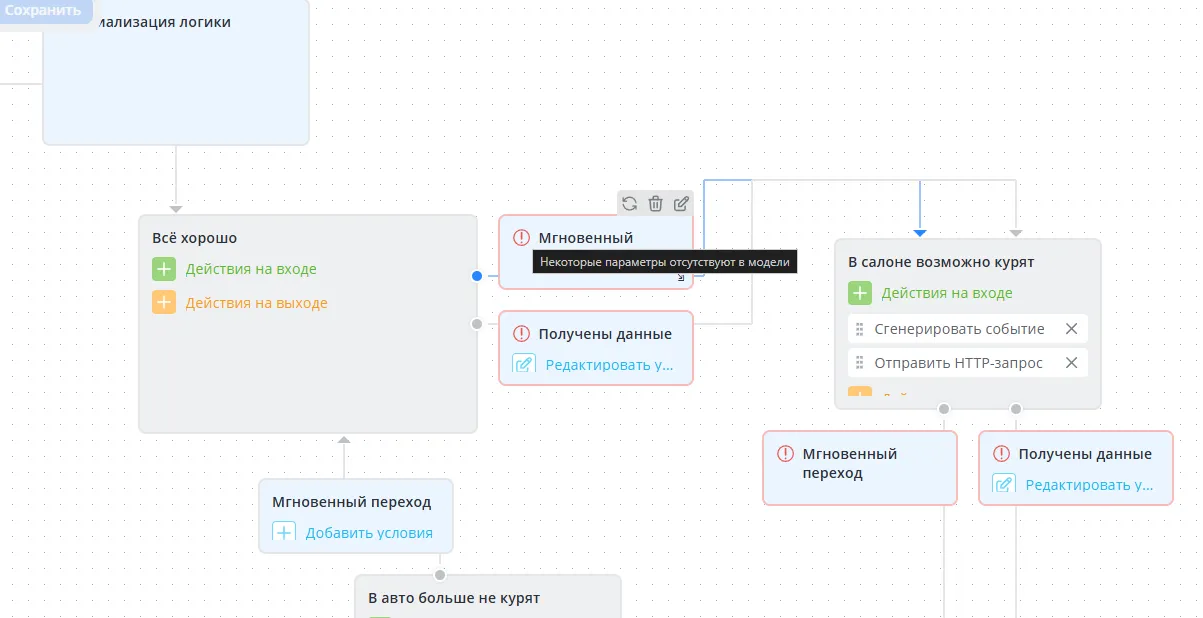The width and height of the screenshot is (1203, 618).
Task: Select the В авто больше не курят state
Action: pos(454,598)
